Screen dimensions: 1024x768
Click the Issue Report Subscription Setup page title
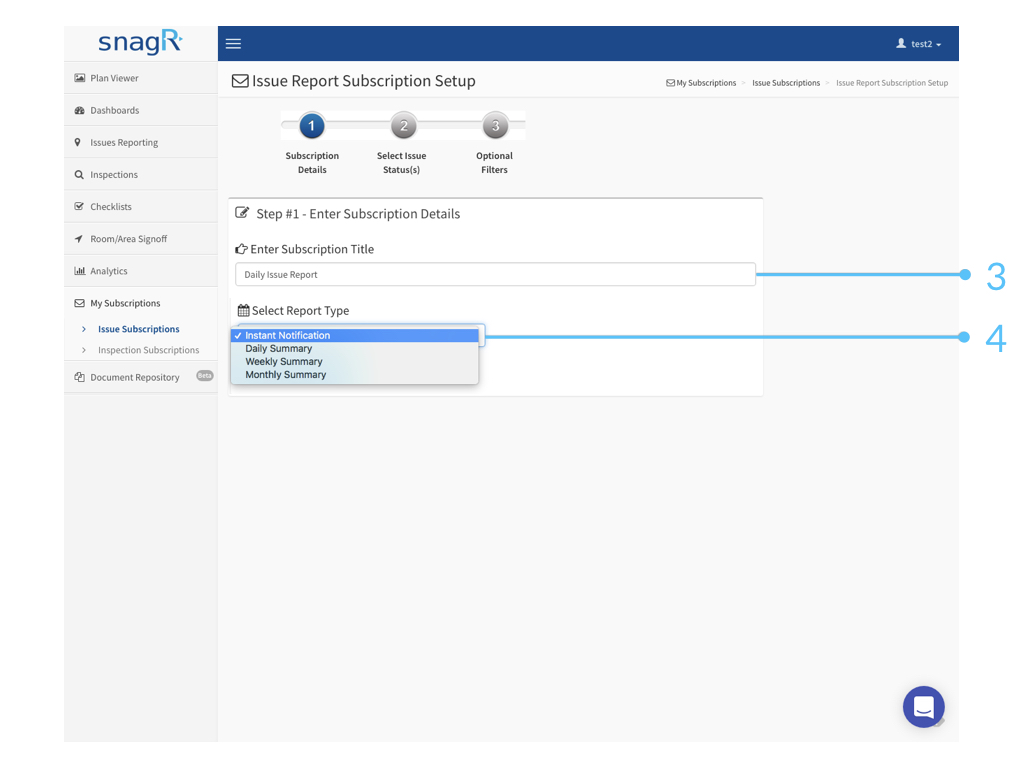(x=364, y=81)
